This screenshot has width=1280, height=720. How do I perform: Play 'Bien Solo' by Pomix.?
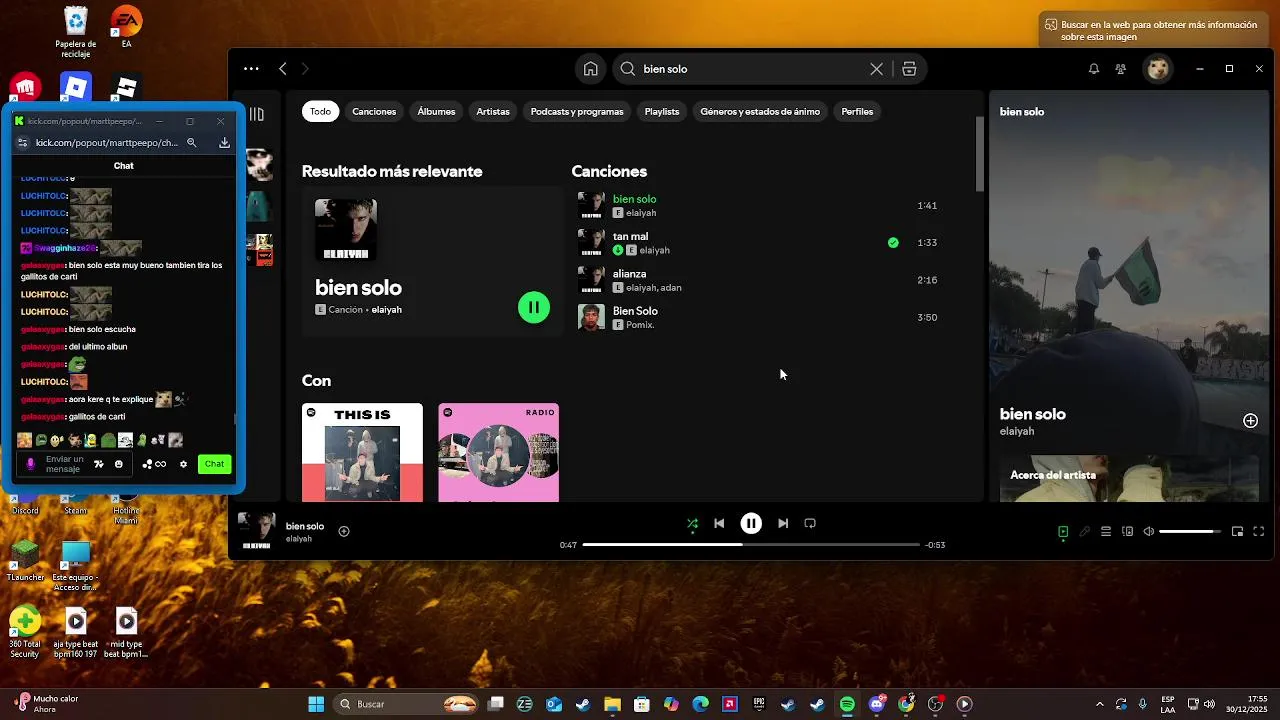635,311
